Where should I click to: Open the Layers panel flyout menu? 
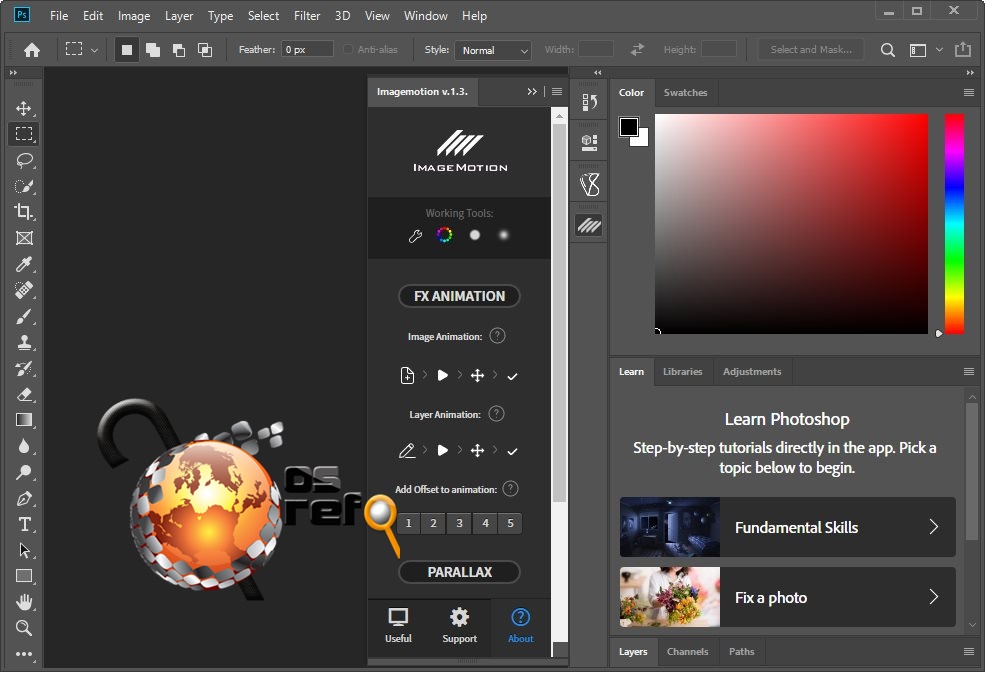969,652
